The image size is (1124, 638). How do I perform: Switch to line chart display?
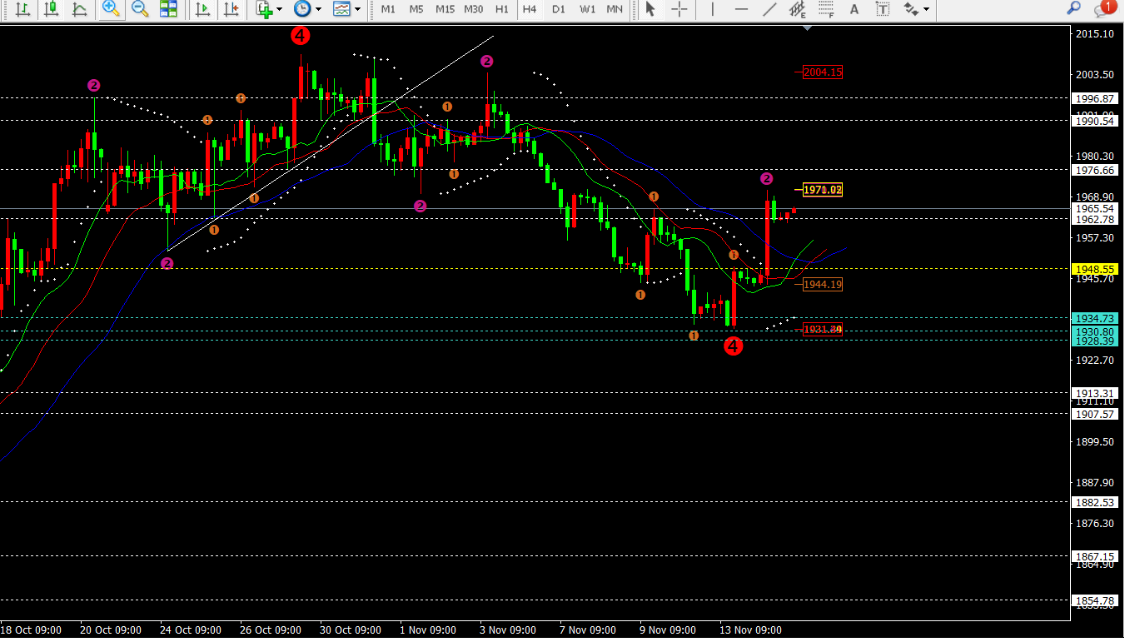pyautogui.click(x=80, y=9)
